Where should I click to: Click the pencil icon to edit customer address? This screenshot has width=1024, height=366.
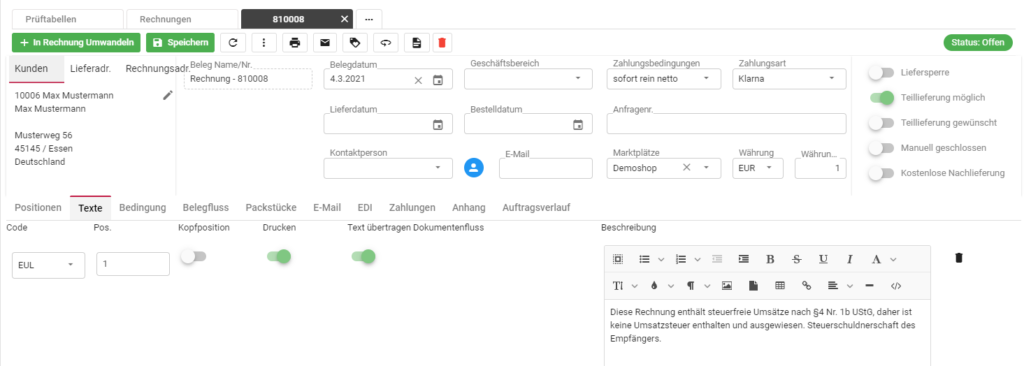[168, 95]
